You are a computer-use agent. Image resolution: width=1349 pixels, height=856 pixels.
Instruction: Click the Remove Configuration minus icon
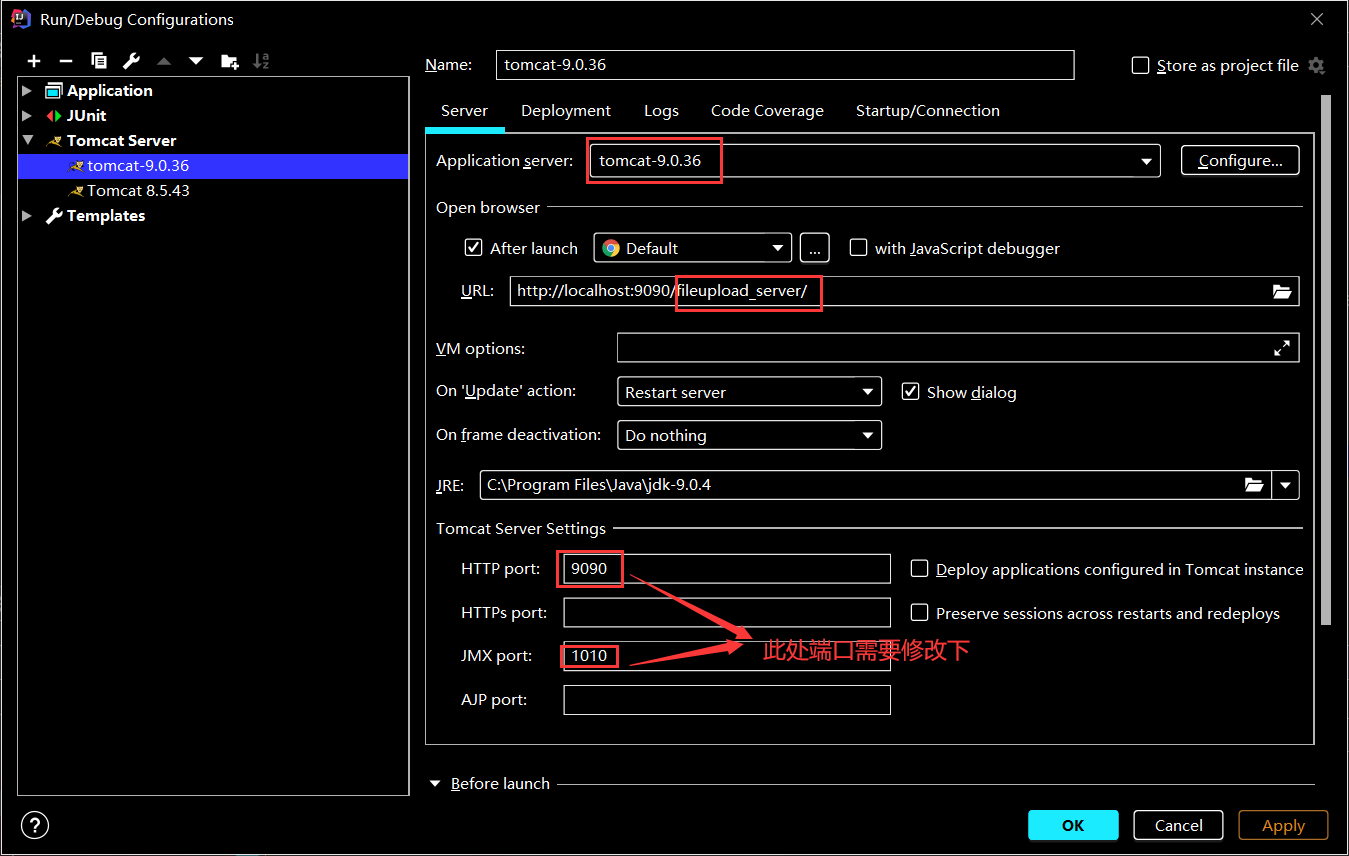point(66,62)
